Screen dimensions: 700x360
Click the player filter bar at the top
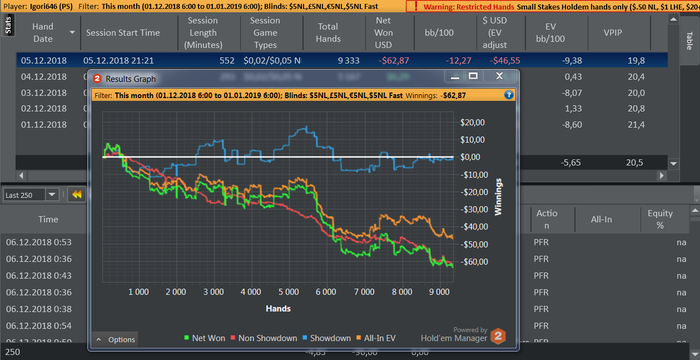pyautogui.click(x=203, y=6)
